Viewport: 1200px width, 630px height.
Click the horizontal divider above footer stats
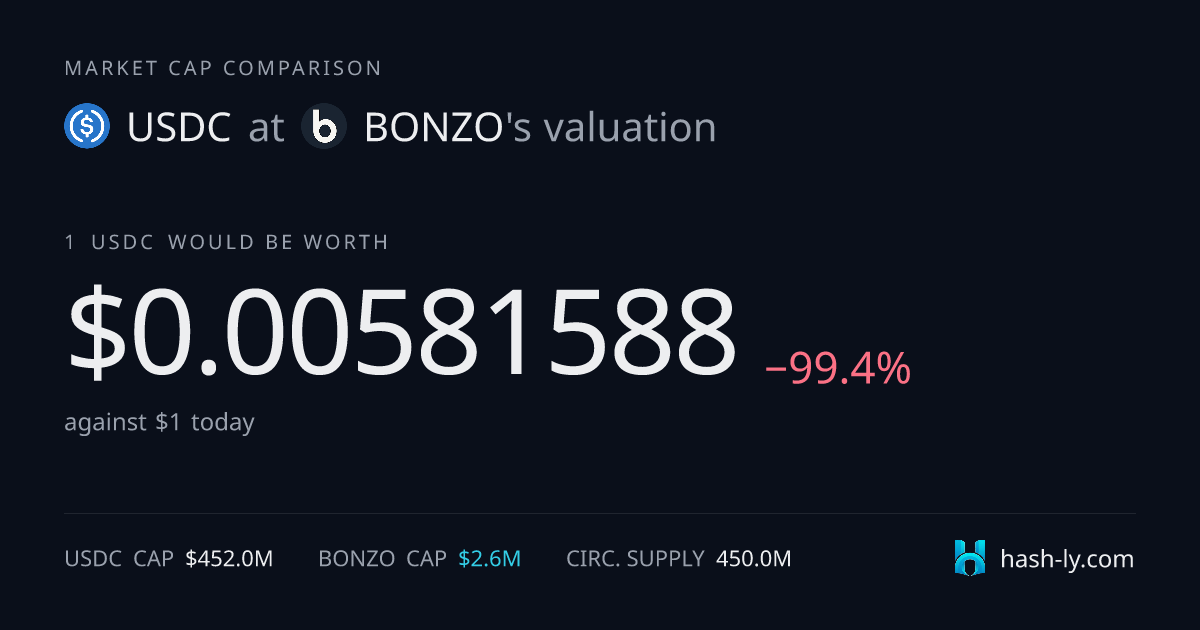coord(600,514)
